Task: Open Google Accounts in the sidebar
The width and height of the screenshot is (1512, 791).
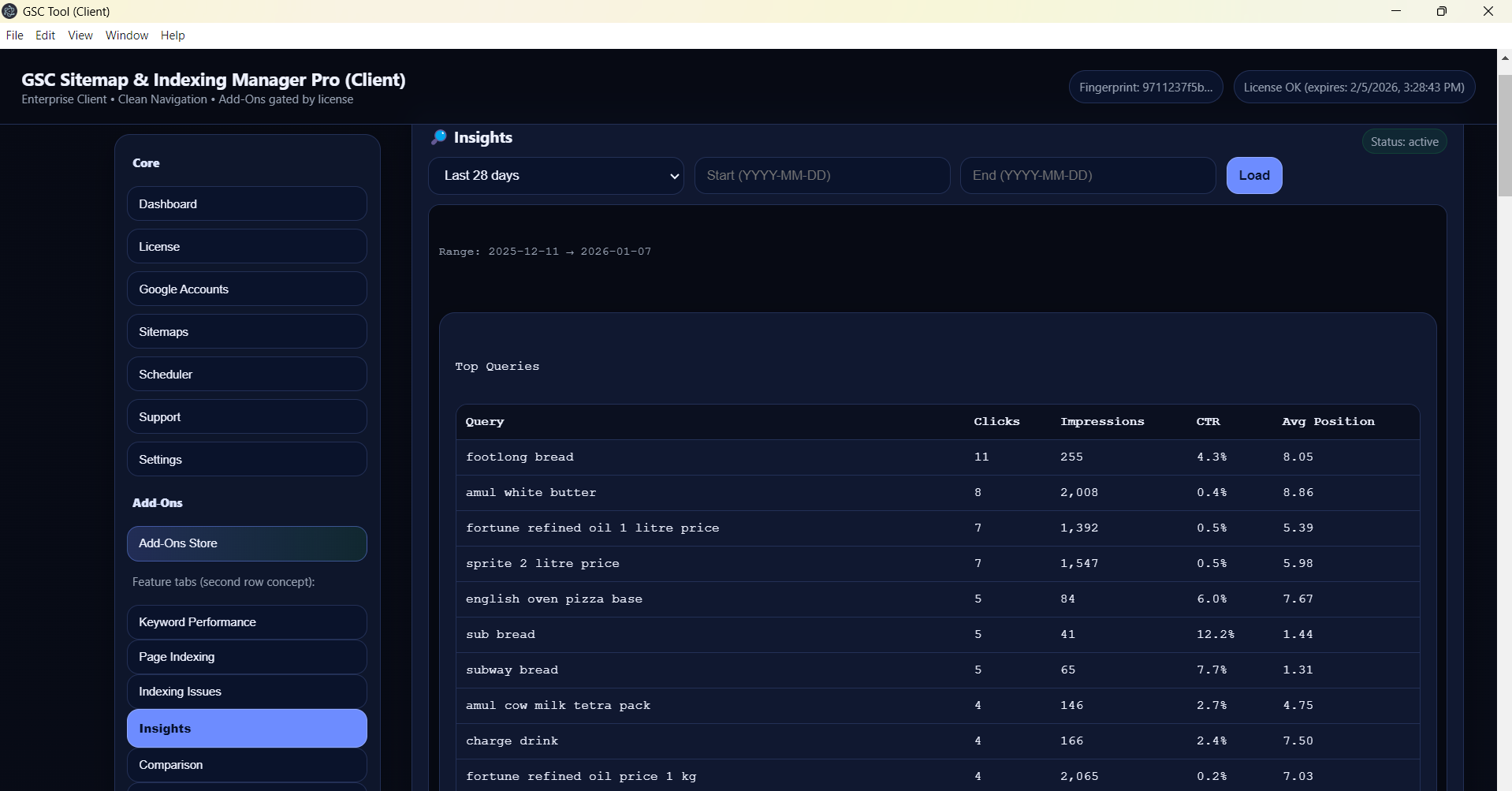Action: coord(247,289)
